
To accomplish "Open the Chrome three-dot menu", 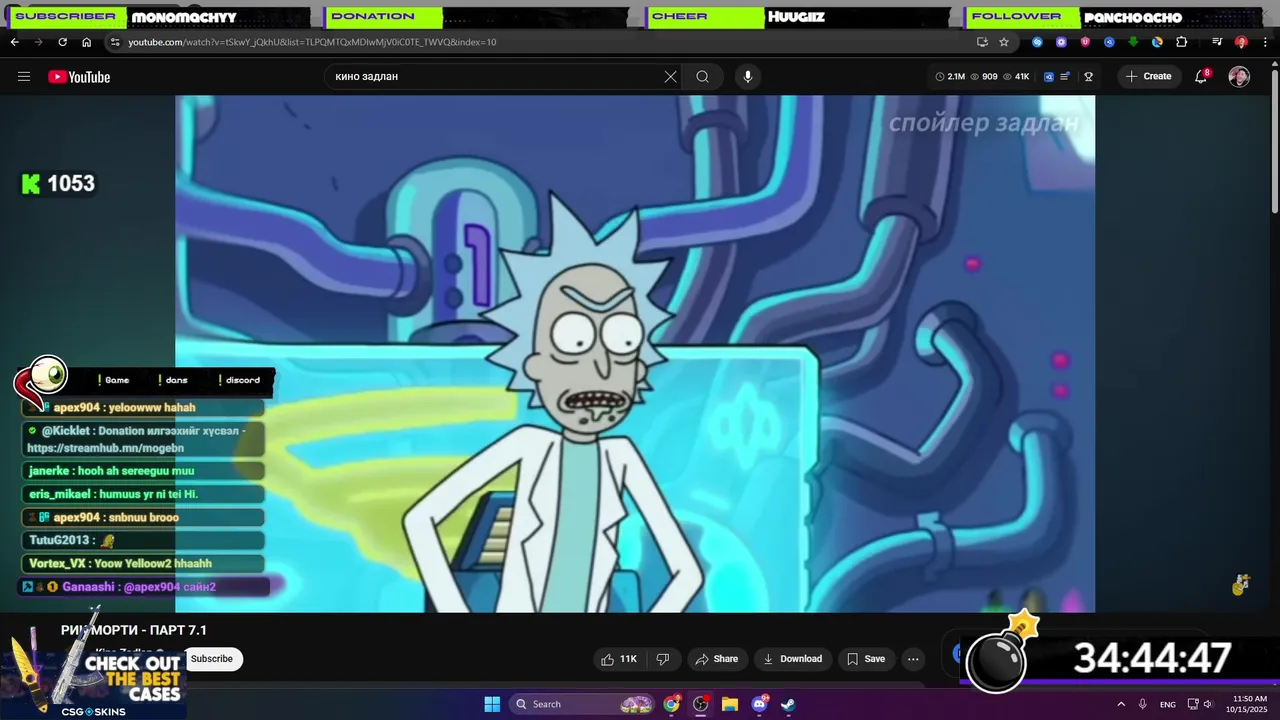I will click(x=1264, y=42).
